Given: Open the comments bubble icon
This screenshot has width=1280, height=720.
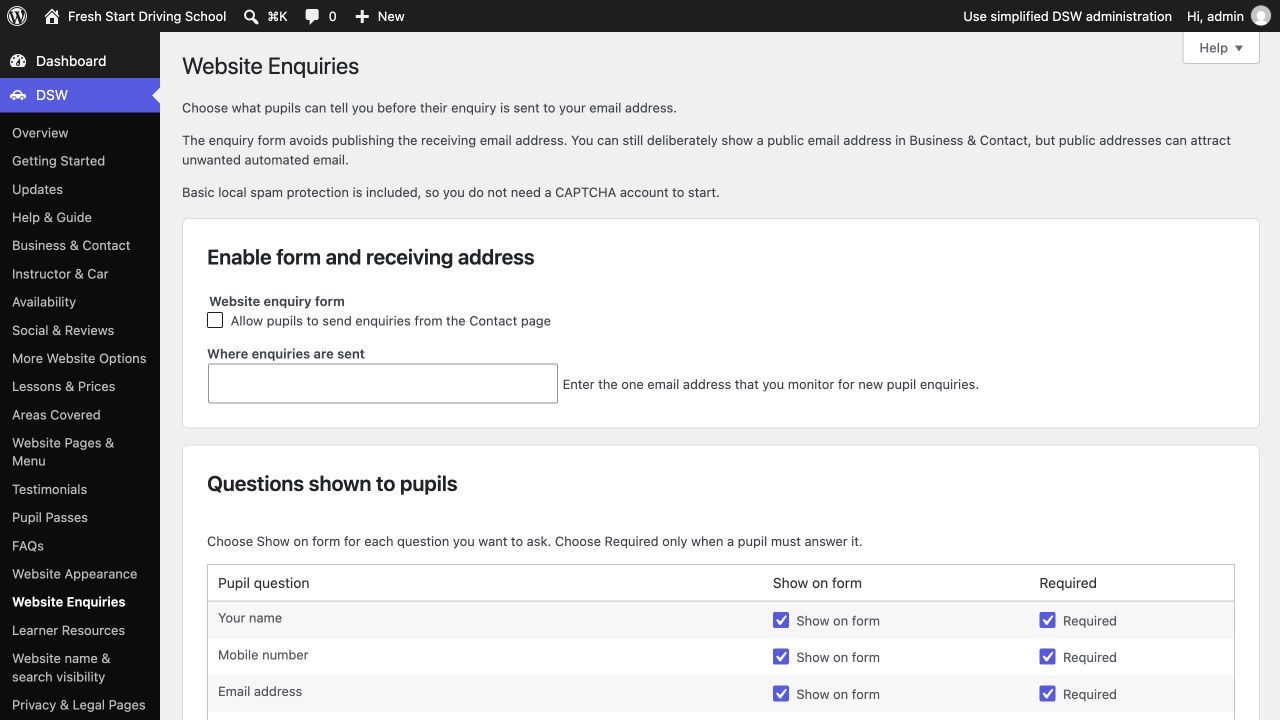Looking at the screenshot, I should 312,16.
